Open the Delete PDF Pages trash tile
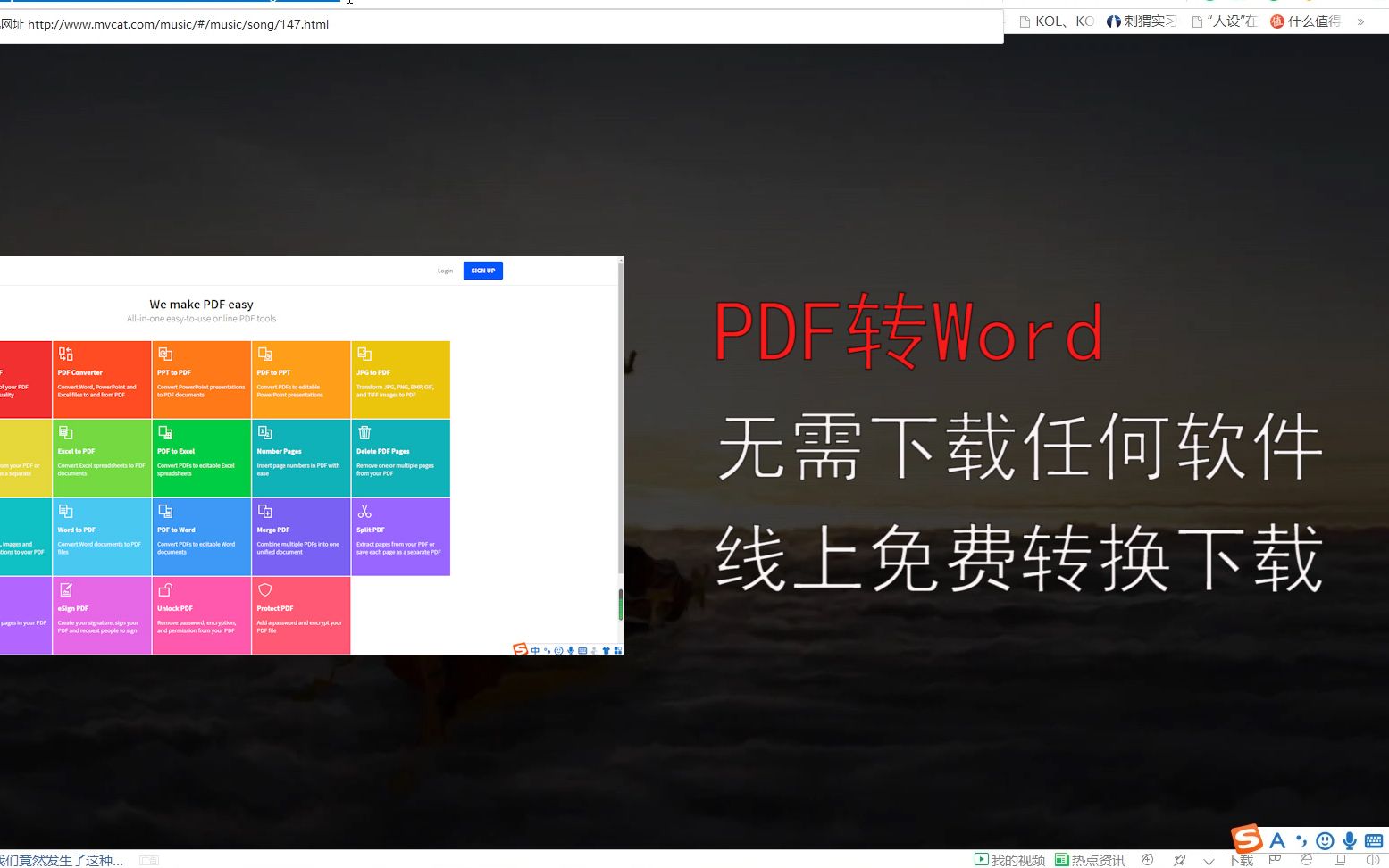 (400, 458)
